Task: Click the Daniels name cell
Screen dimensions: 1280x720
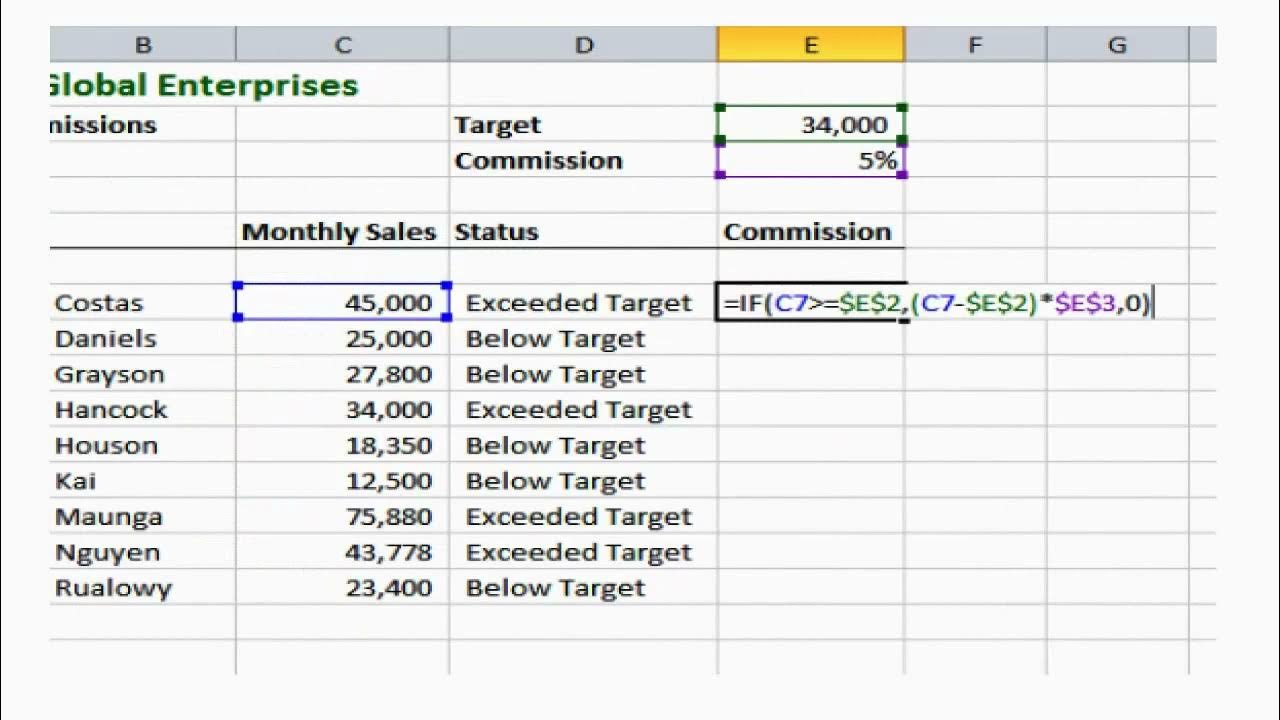Action: tap(140, 339)
